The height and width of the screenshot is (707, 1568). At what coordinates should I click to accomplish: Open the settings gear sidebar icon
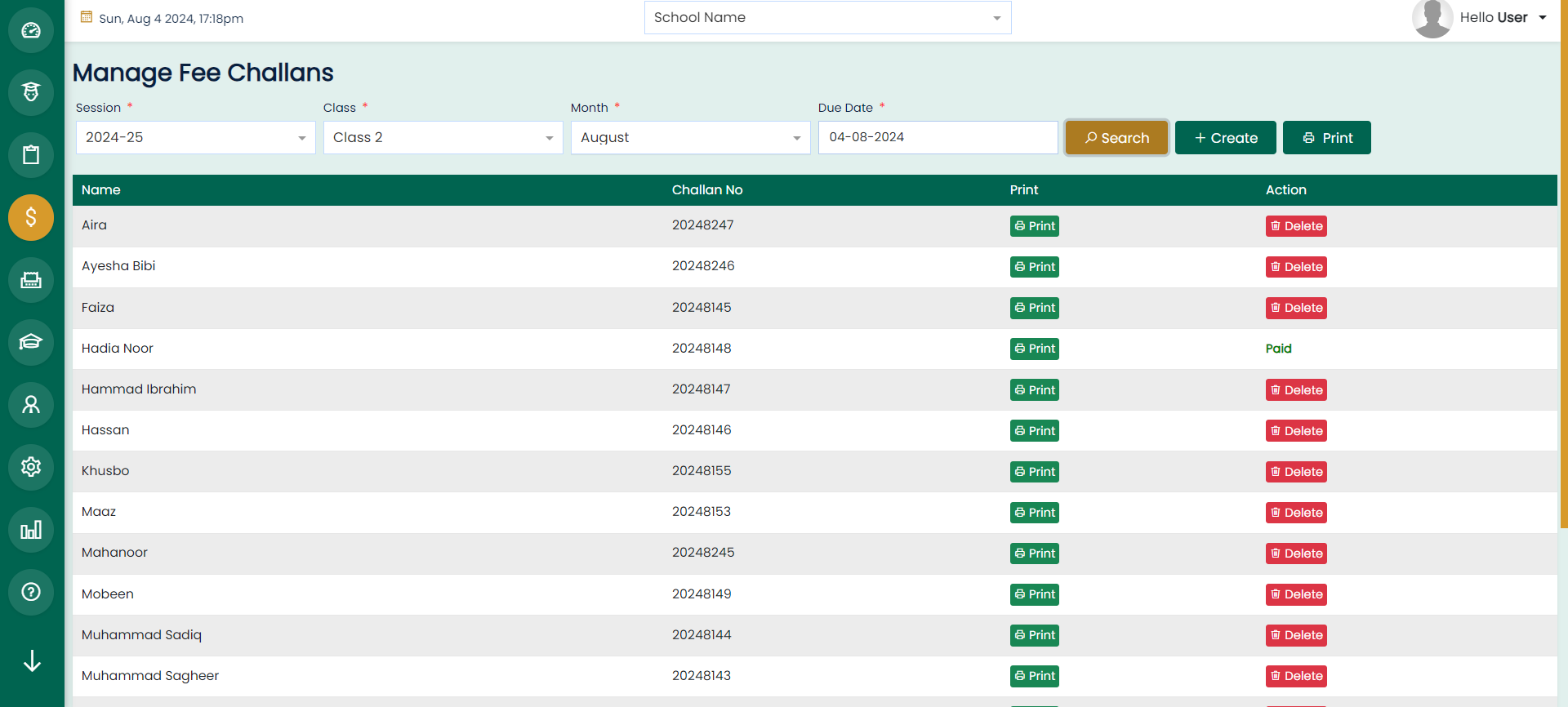pyautogui.click(x=31, y=467)
